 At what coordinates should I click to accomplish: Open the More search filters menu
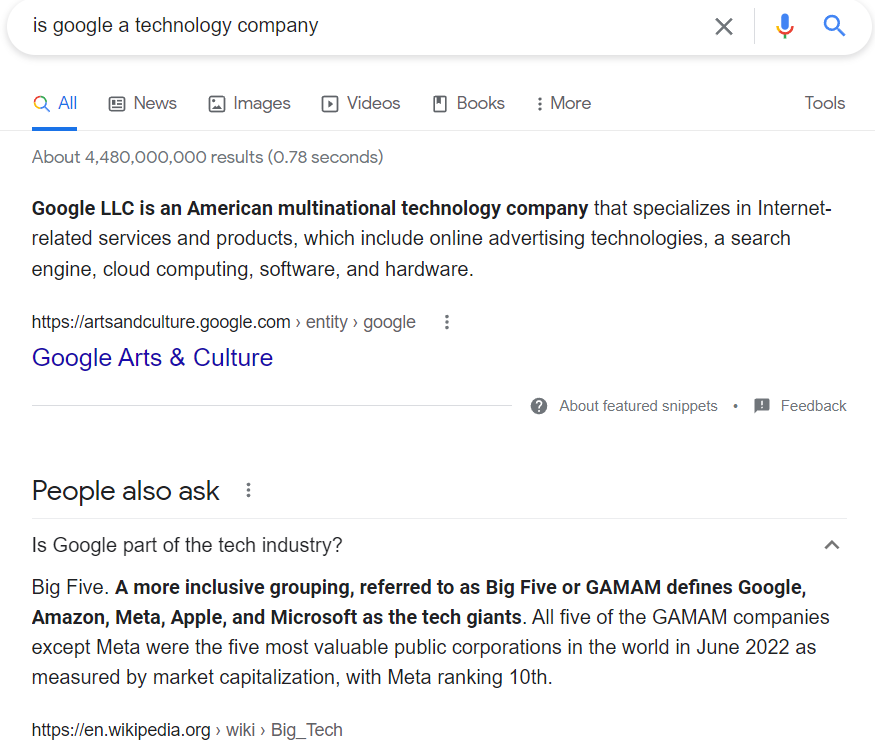click(563, 103)
